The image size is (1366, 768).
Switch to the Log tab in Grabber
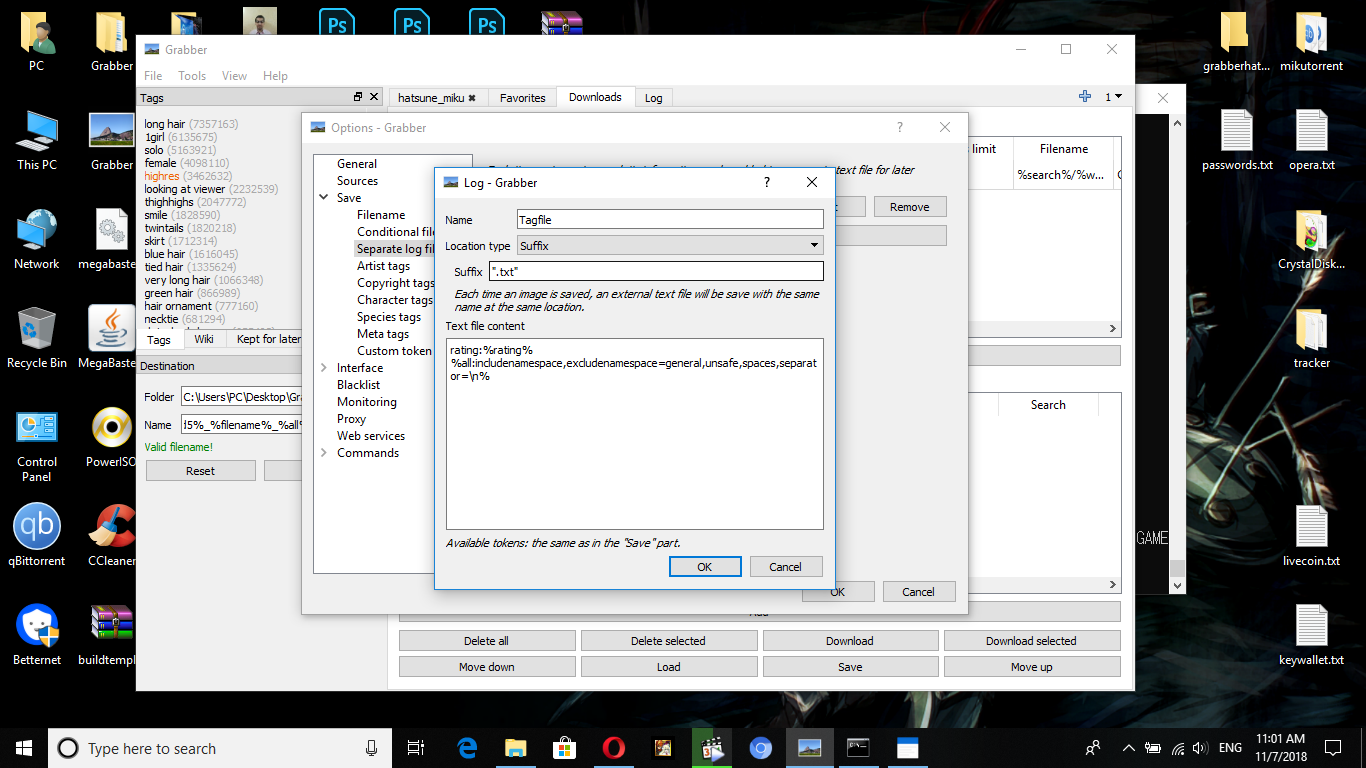(653, 98)
